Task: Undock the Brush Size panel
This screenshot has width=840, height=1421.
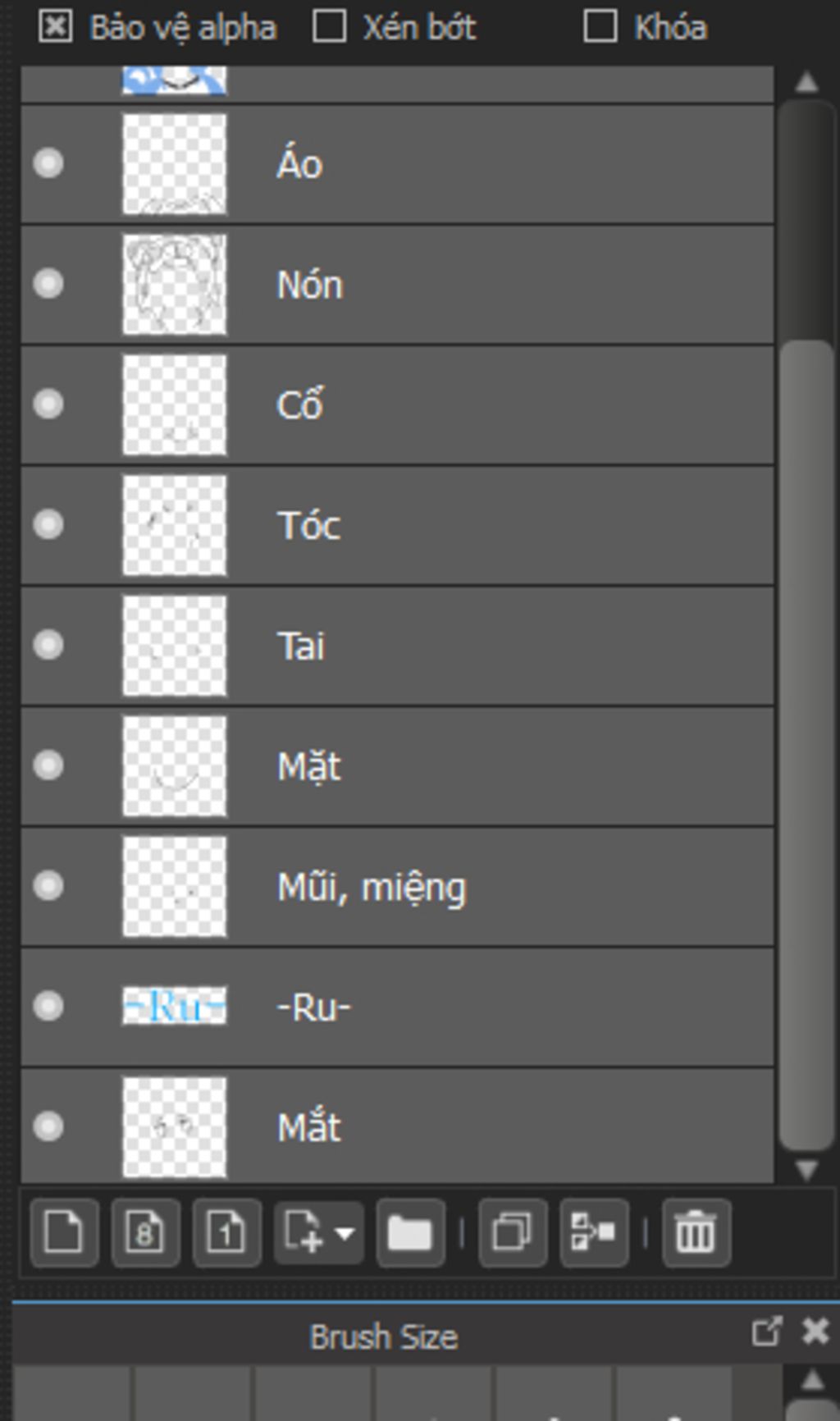Action: click(x=766, y=1332)
